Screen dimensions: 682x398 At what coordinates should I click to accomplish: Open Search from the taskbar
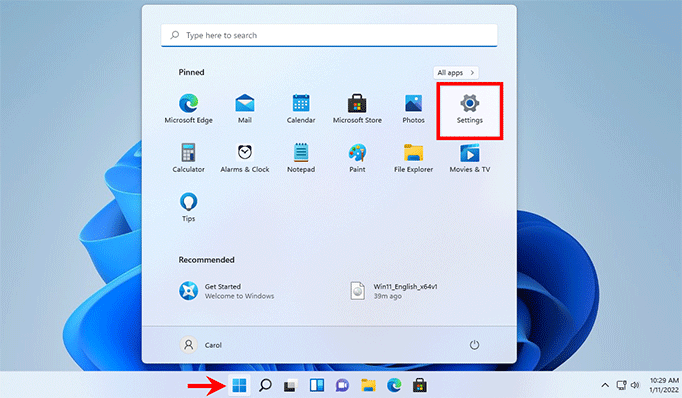pyautogui.click(x=265, y=385)
